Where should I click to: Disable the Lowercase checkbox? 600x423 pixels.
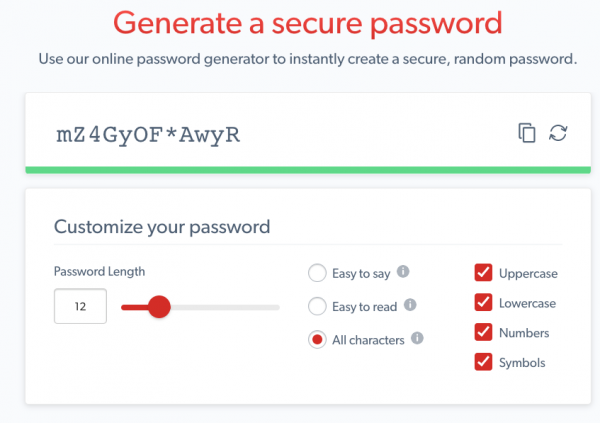point(484,303)
